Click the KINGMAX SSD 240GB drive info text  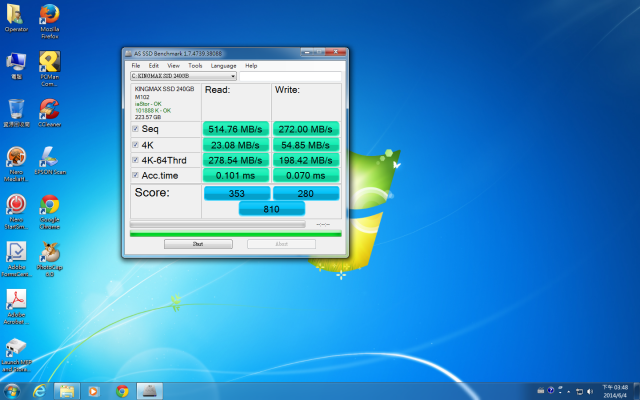[164, 89]
